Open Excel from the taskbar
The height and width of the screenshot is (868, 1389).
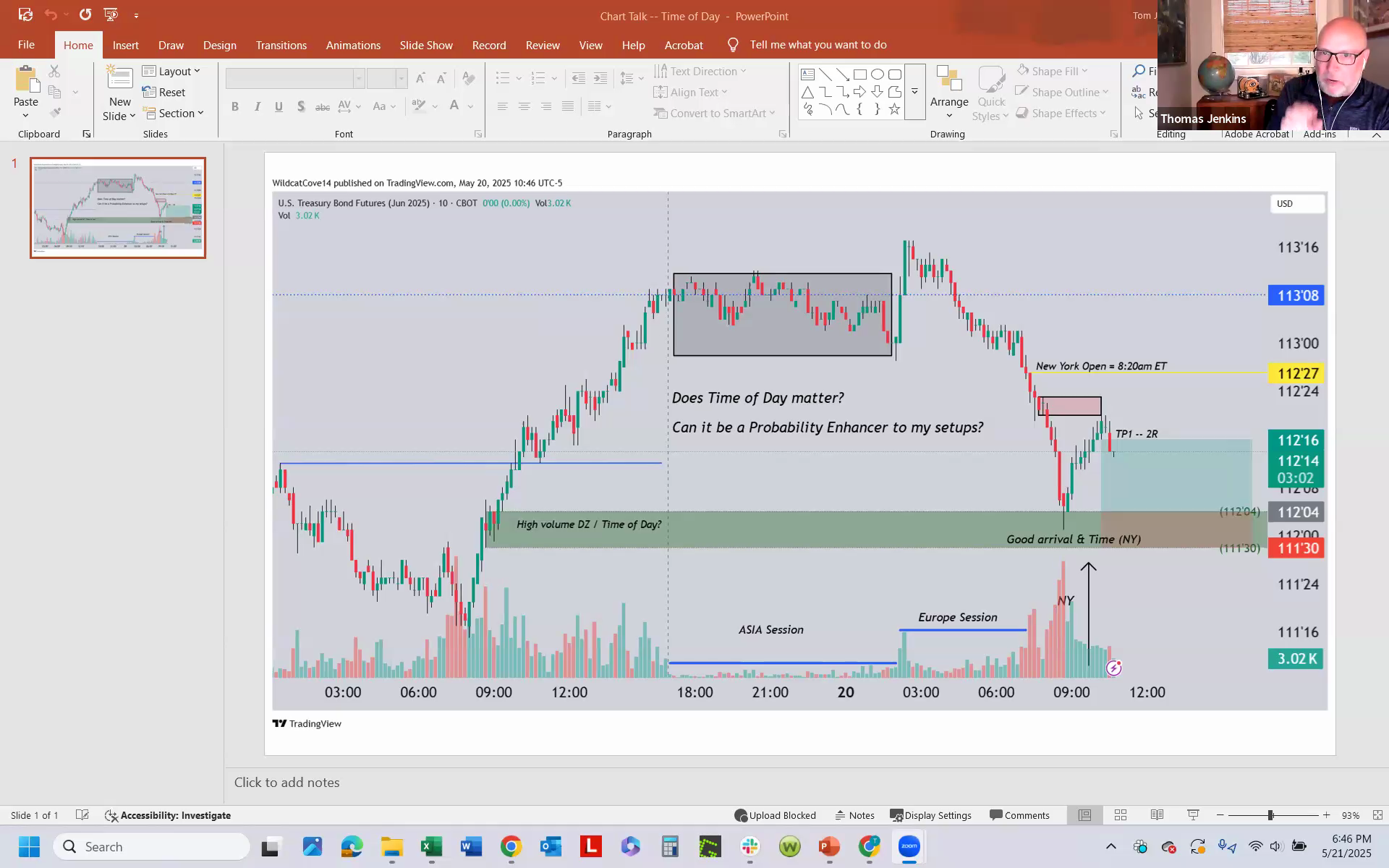point(432,846)
